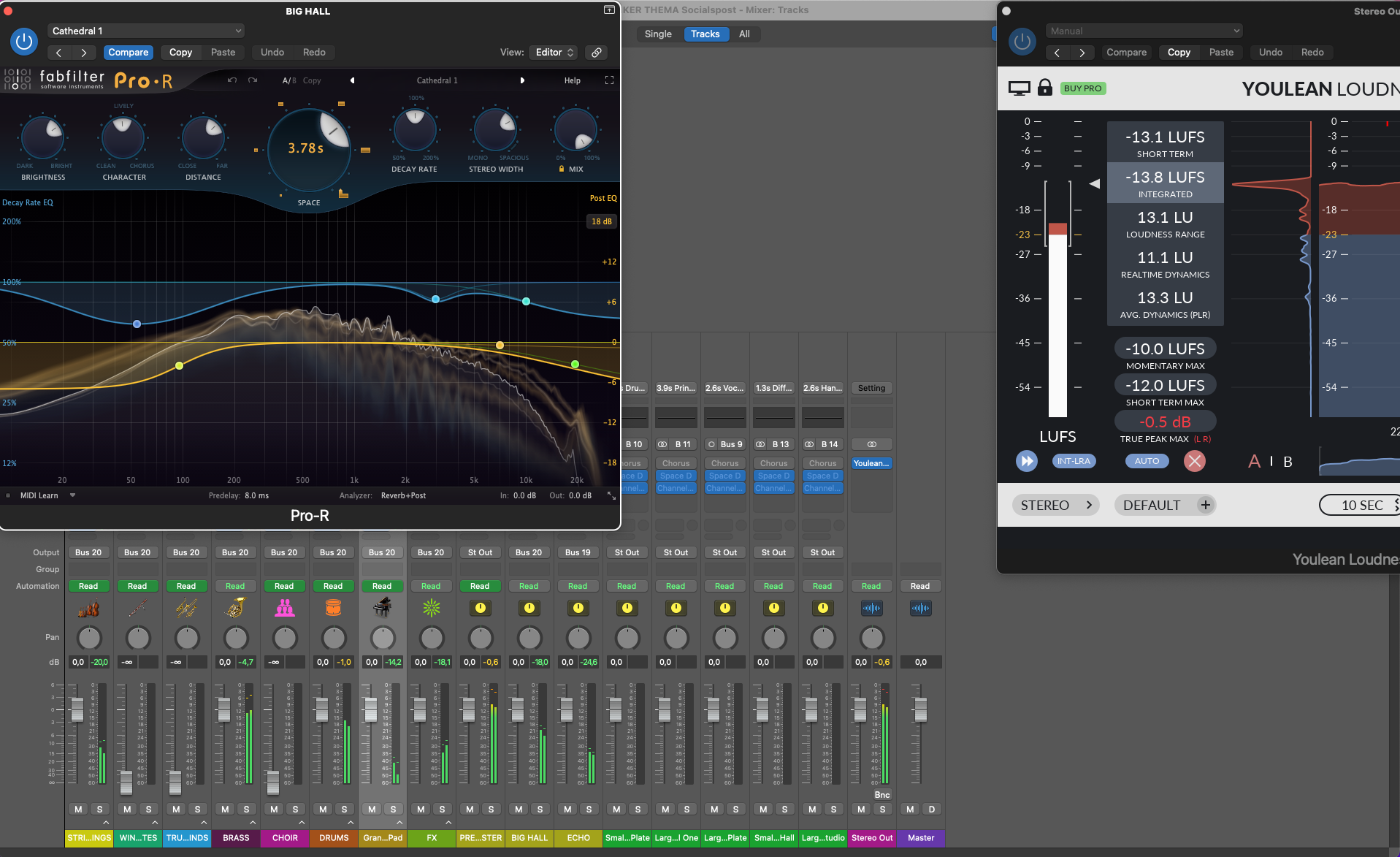Go to previous preset in BIG HALL header

pyautogui.click(x=59, y=53)
